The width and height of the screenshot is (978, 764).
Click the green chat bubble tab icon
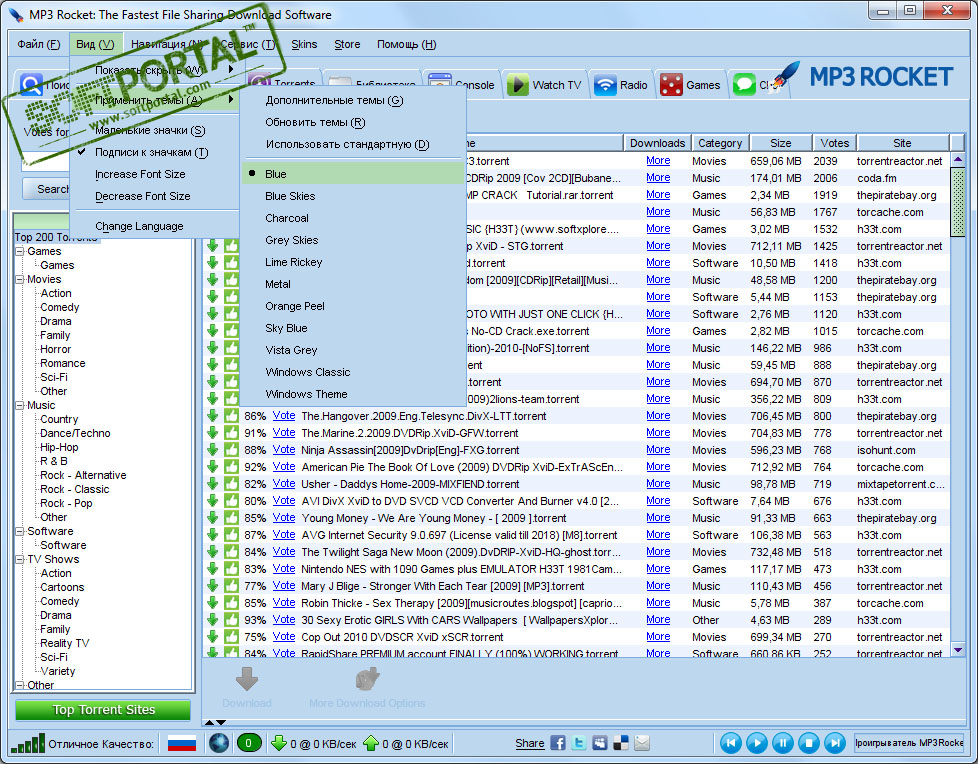744,85
